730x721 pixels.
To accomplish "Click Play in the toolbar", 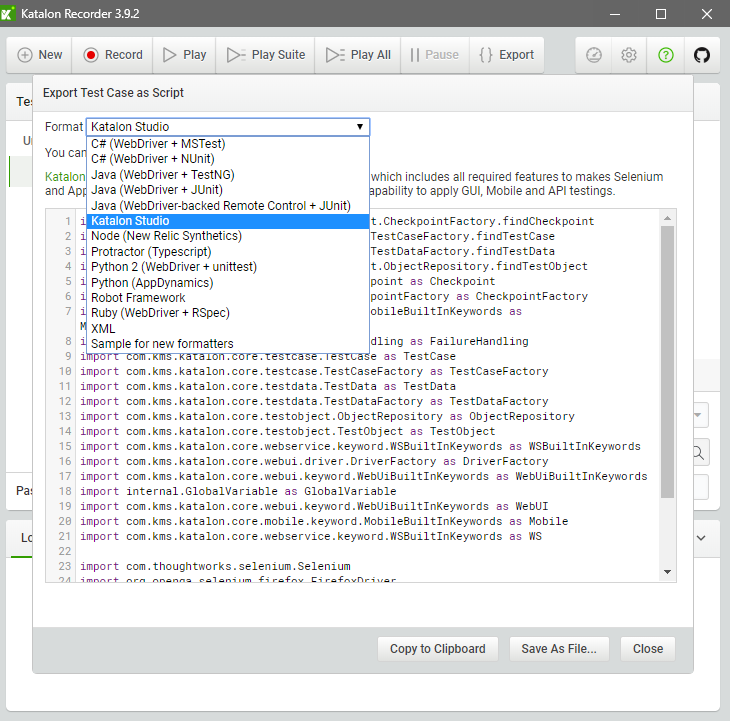I will (184, 55).
